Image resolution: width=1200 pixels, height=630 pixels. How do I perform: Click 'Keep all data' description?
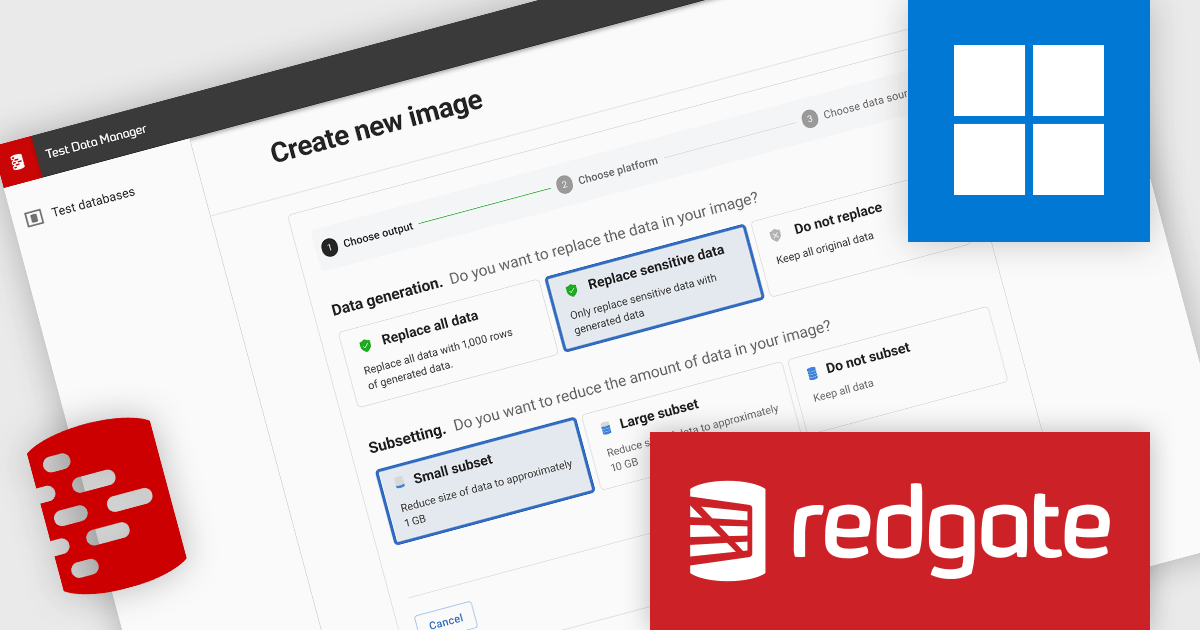click(x=843, y=390)
